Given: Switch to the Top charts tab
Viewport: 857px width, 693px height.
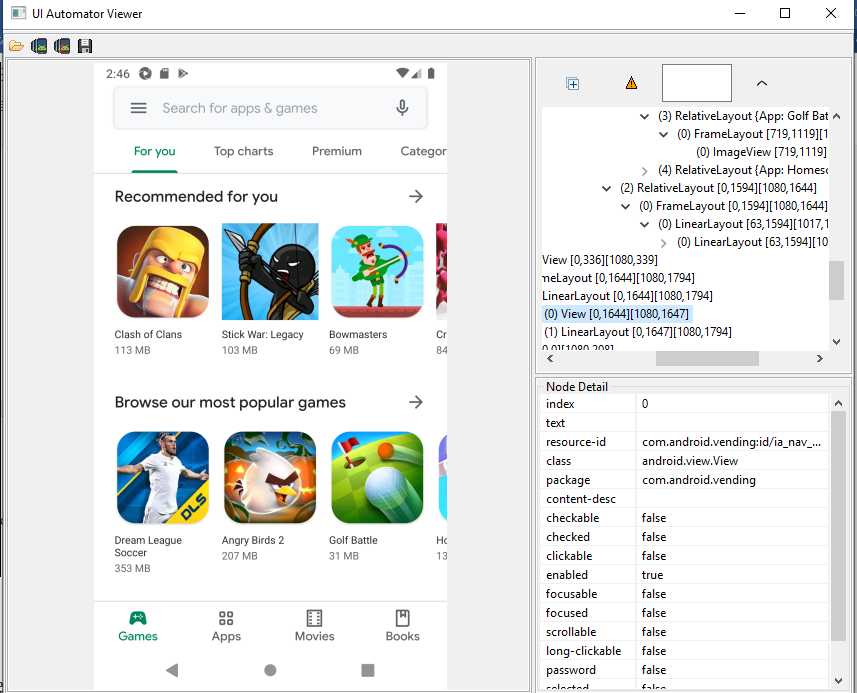Looking at the screenshot, I should (243, 151).
